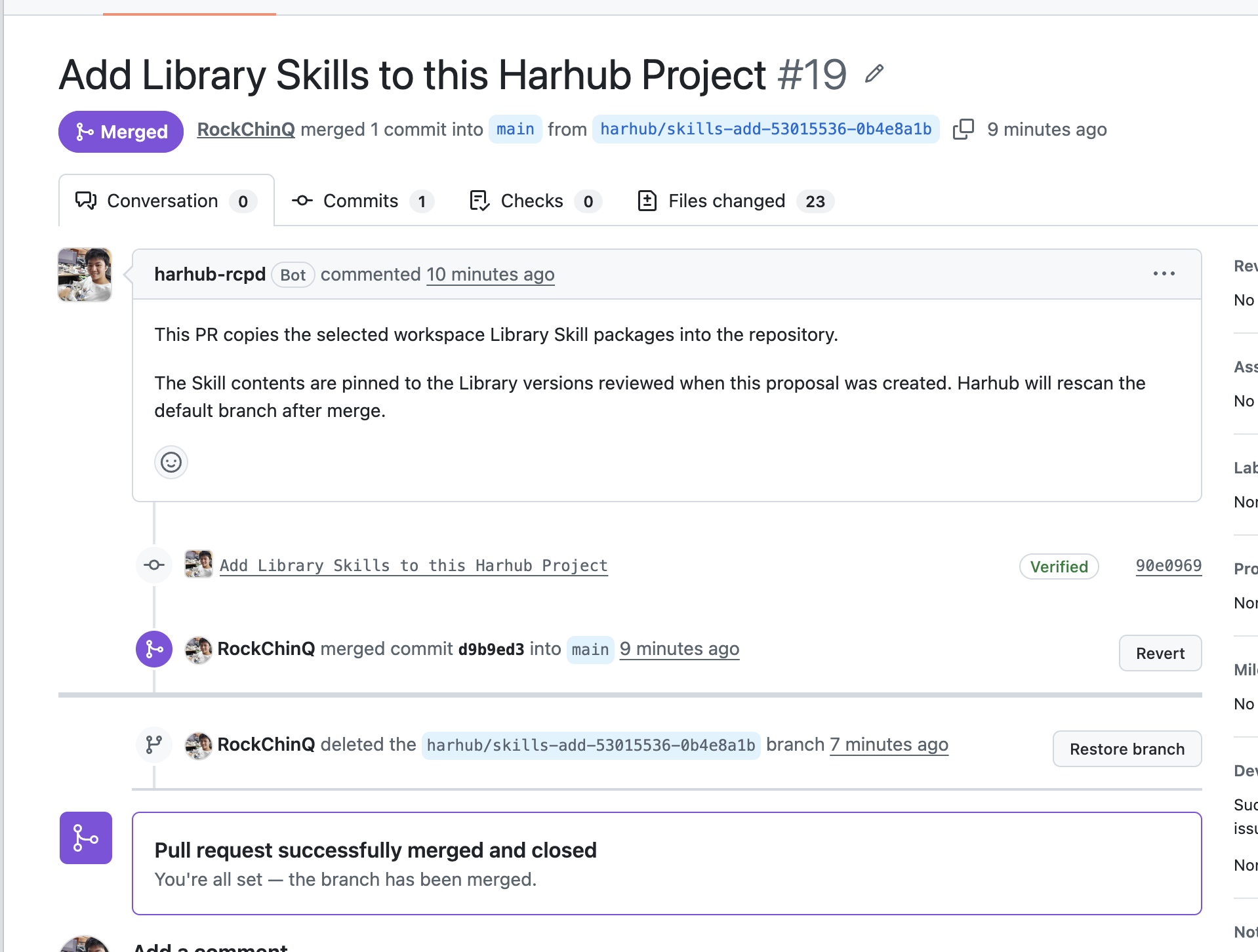Image resolution: width=1258 pixels, height=952 pixels.
Task: Open the 10 minutes ago comment timestamp
Action: click(491, 274)
